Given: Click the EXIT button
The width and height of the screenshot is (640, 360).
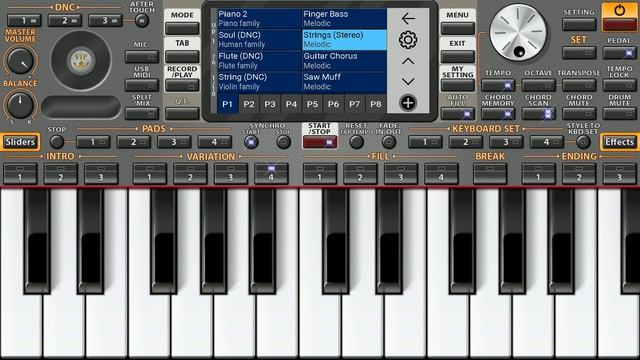Looking at the screenshot, I should tap(458, 56).
